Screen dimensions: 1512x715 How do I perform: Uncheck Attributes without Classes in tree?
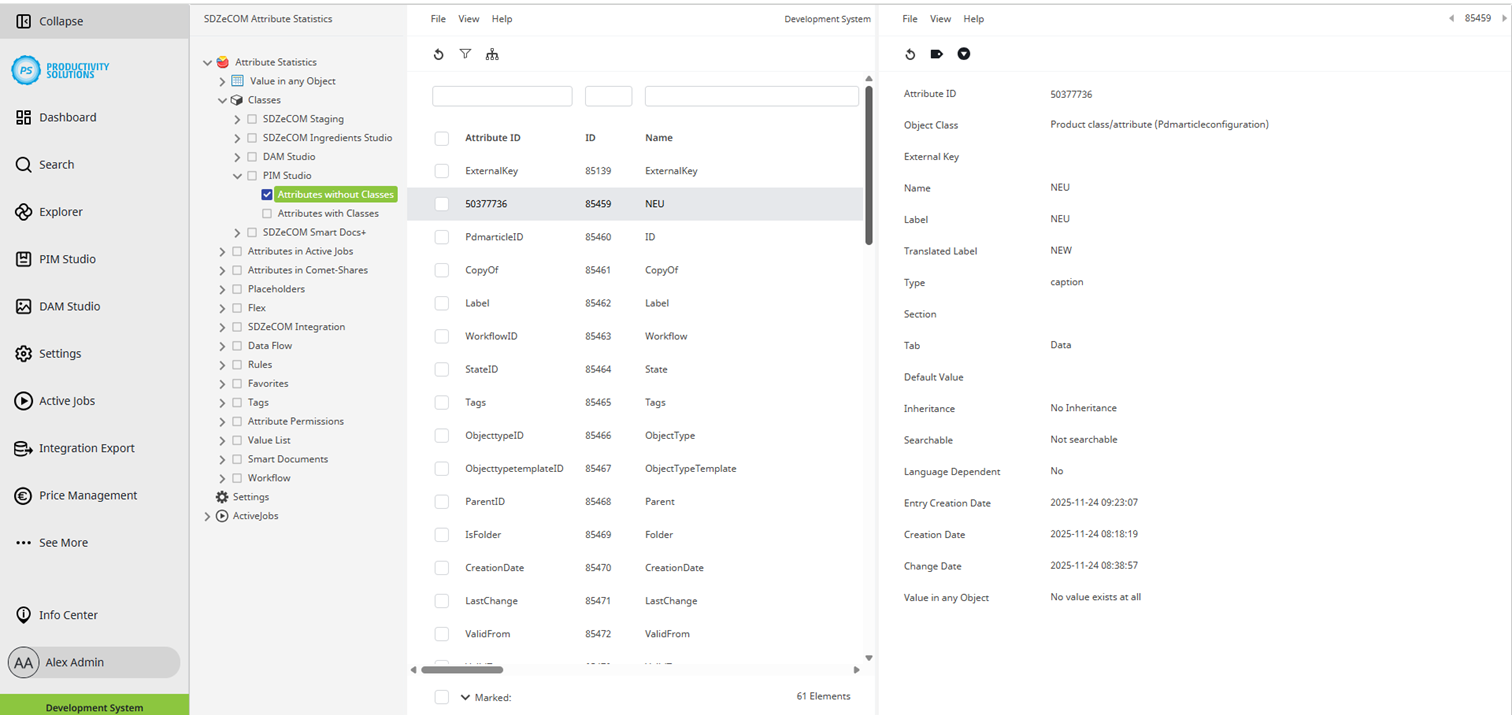click(266, 194)
